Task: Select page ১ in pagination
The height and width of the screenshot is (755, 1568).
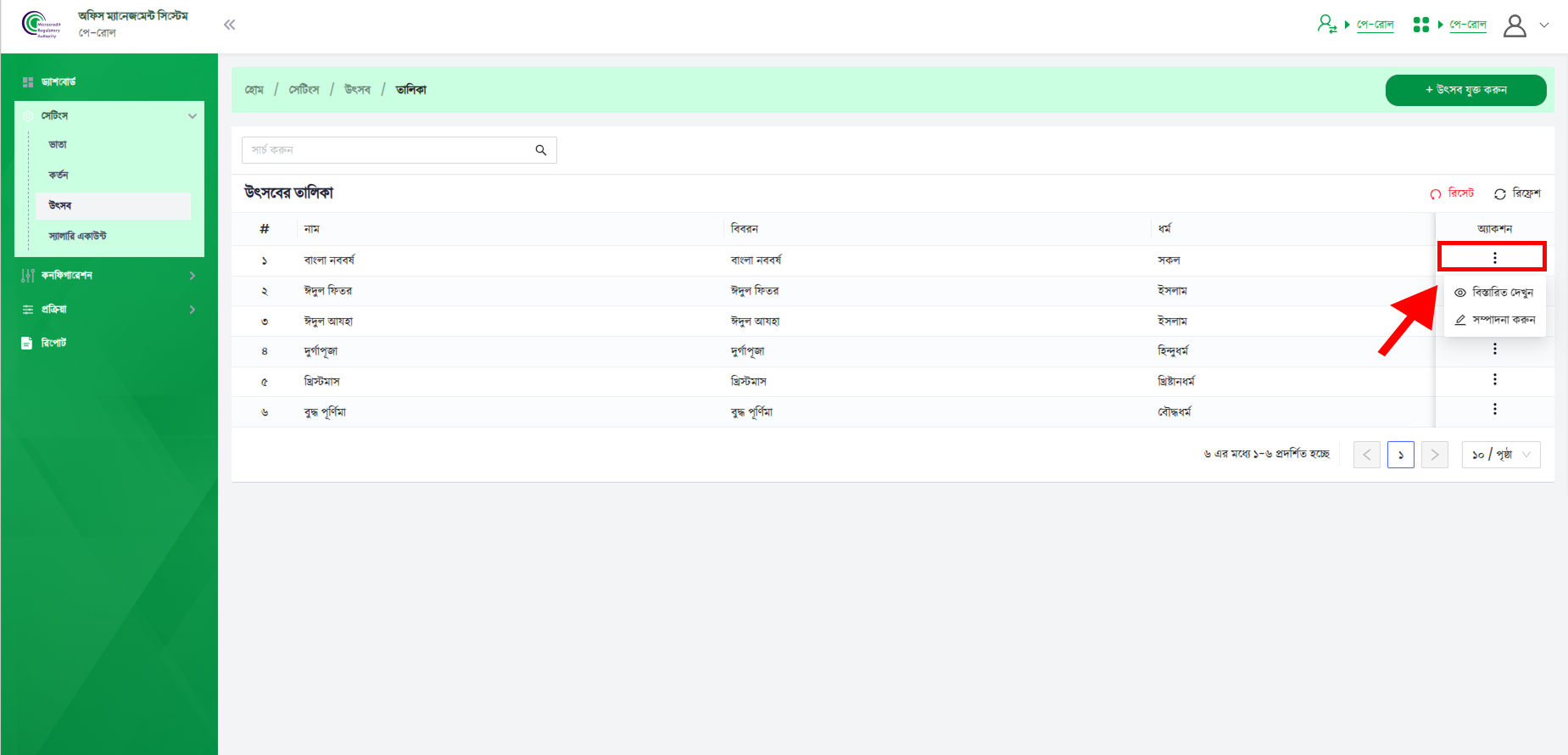Action: [1401, 455]
